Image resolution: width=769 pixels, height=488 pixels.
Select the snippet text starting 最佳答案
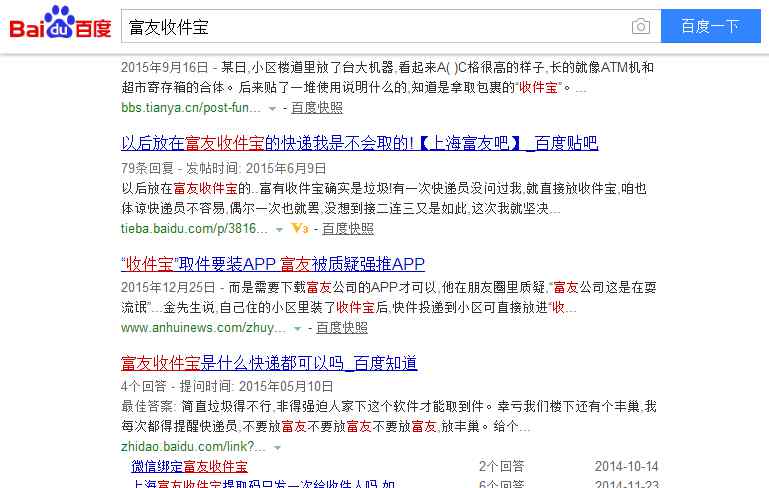[x=388, y=416]
